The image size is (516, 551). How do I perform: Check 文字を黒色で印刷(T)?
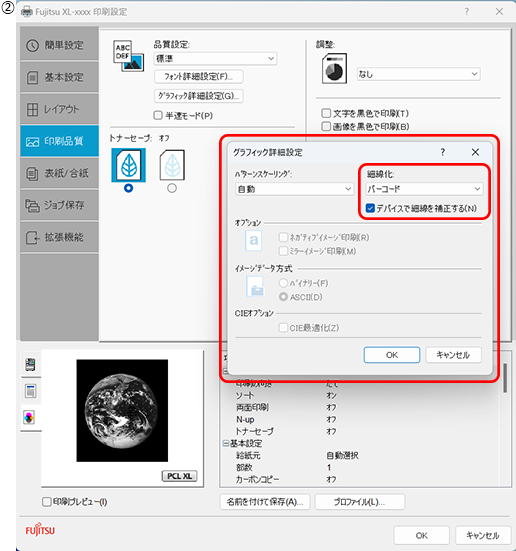(326, 113)
